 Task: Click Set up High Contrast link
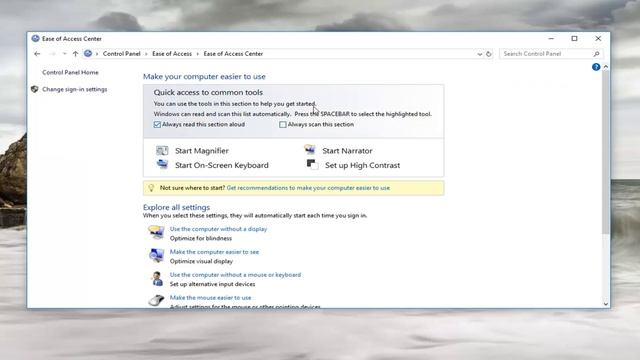[362, 165]
